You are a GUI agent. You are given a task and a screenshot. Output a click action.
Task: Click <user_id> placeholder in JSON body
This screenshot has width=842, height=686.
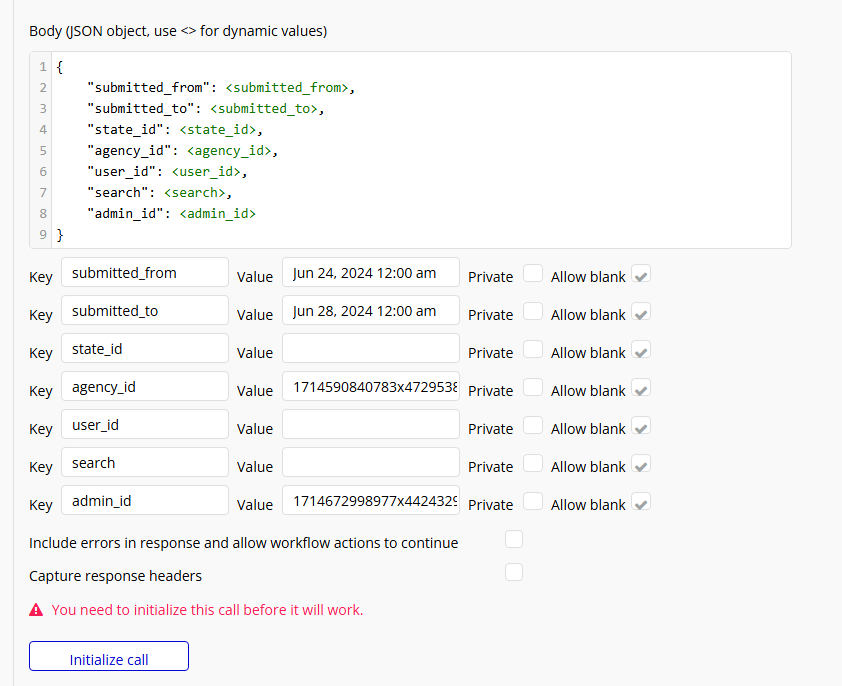(x=206, y=171)
